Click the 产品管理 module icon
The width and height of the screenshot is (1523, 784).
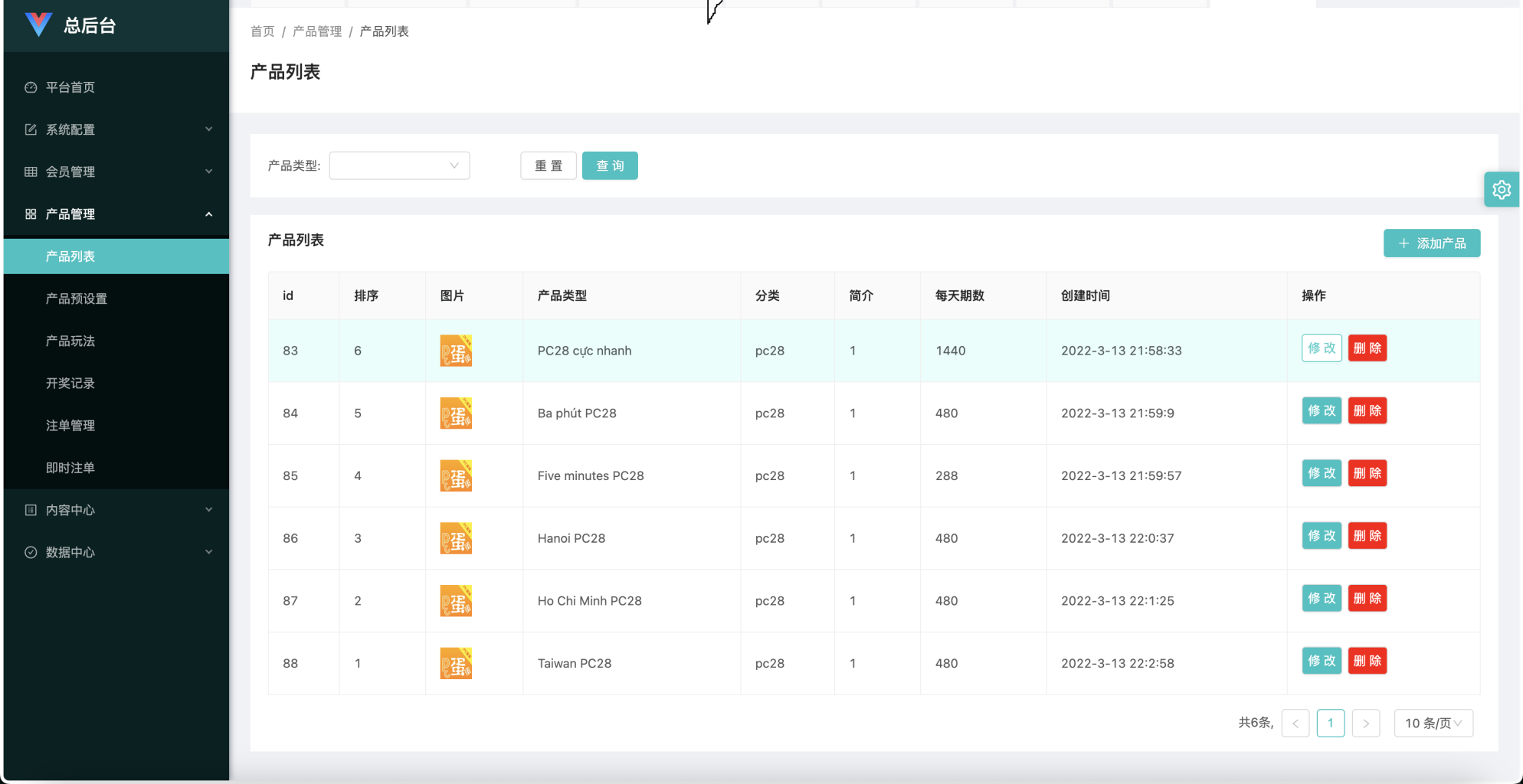point(31,214)
